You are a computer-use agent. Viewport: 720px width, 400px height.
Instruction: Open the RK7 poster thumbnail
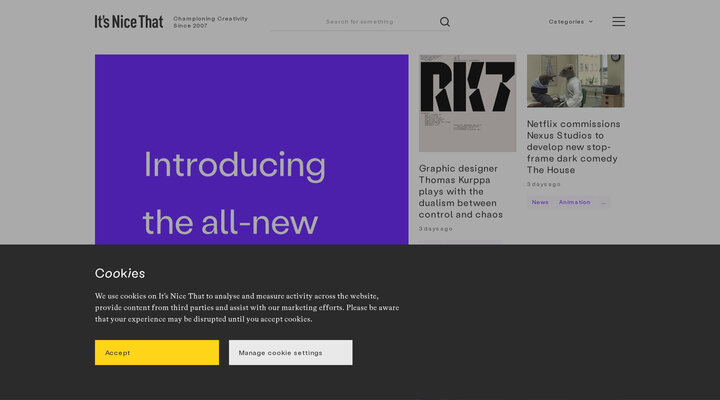467,103
